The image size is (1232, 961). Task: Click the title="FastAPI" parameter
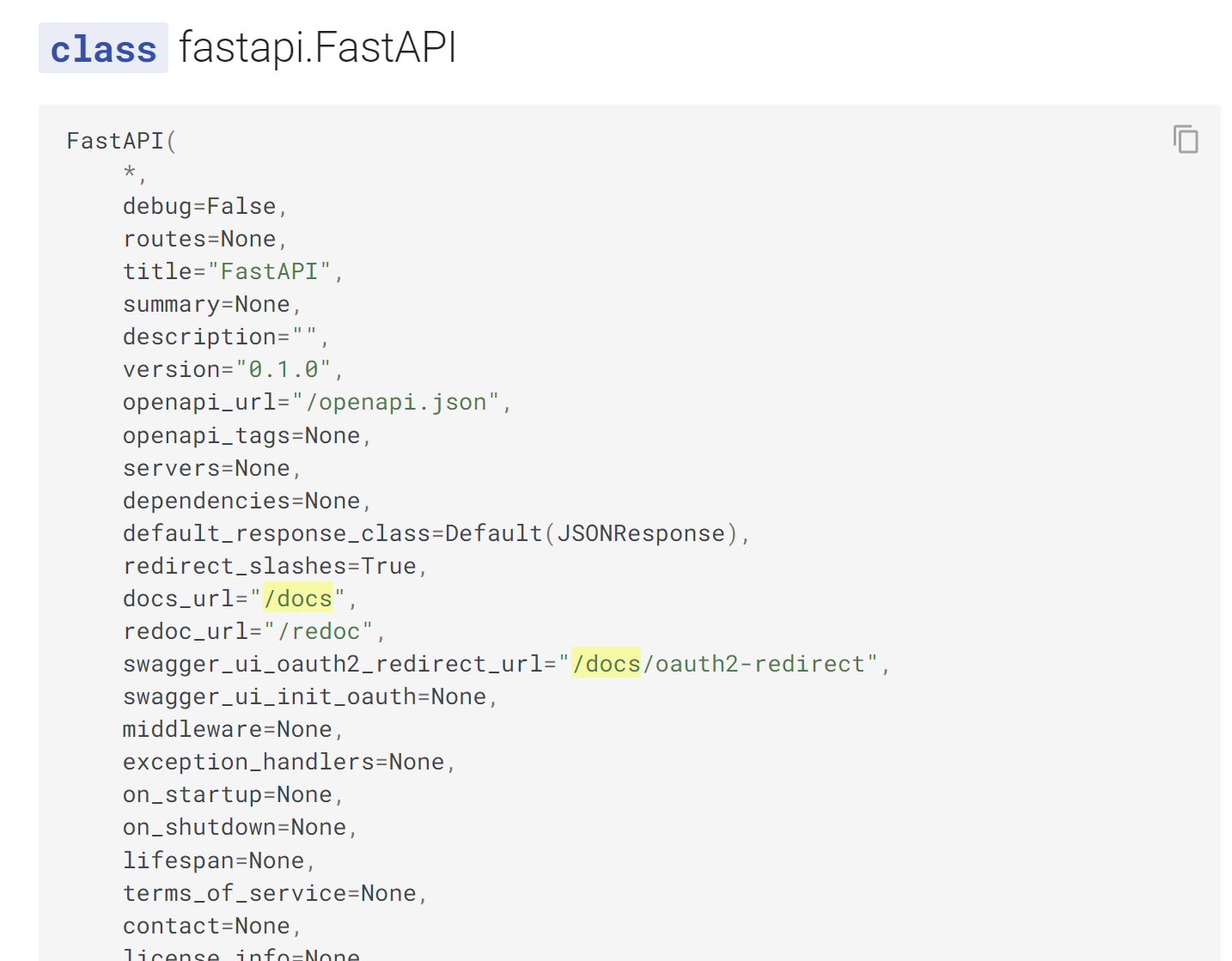point(228,272)
